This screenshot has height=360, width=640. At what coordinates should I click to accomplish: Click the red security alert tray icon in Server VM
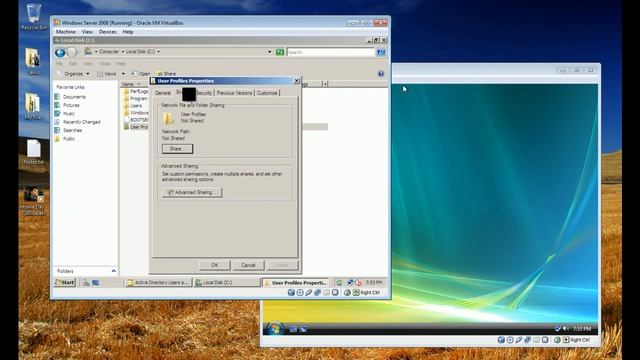pyautogui.click(x=359, y=282)
